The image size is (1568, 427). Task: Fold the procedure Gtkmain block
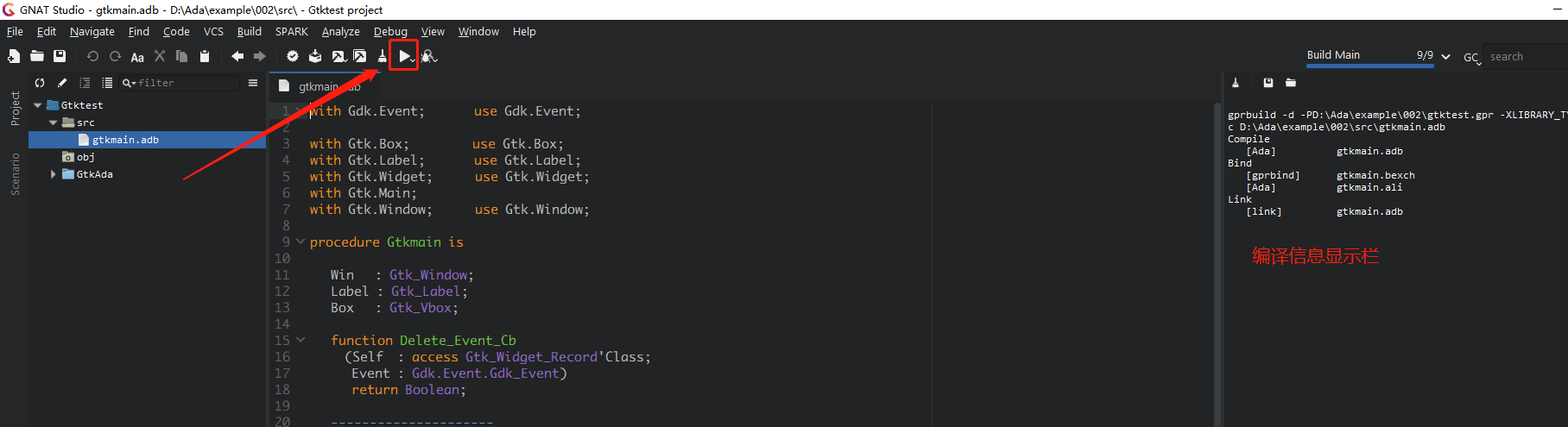tap(300, 242)
